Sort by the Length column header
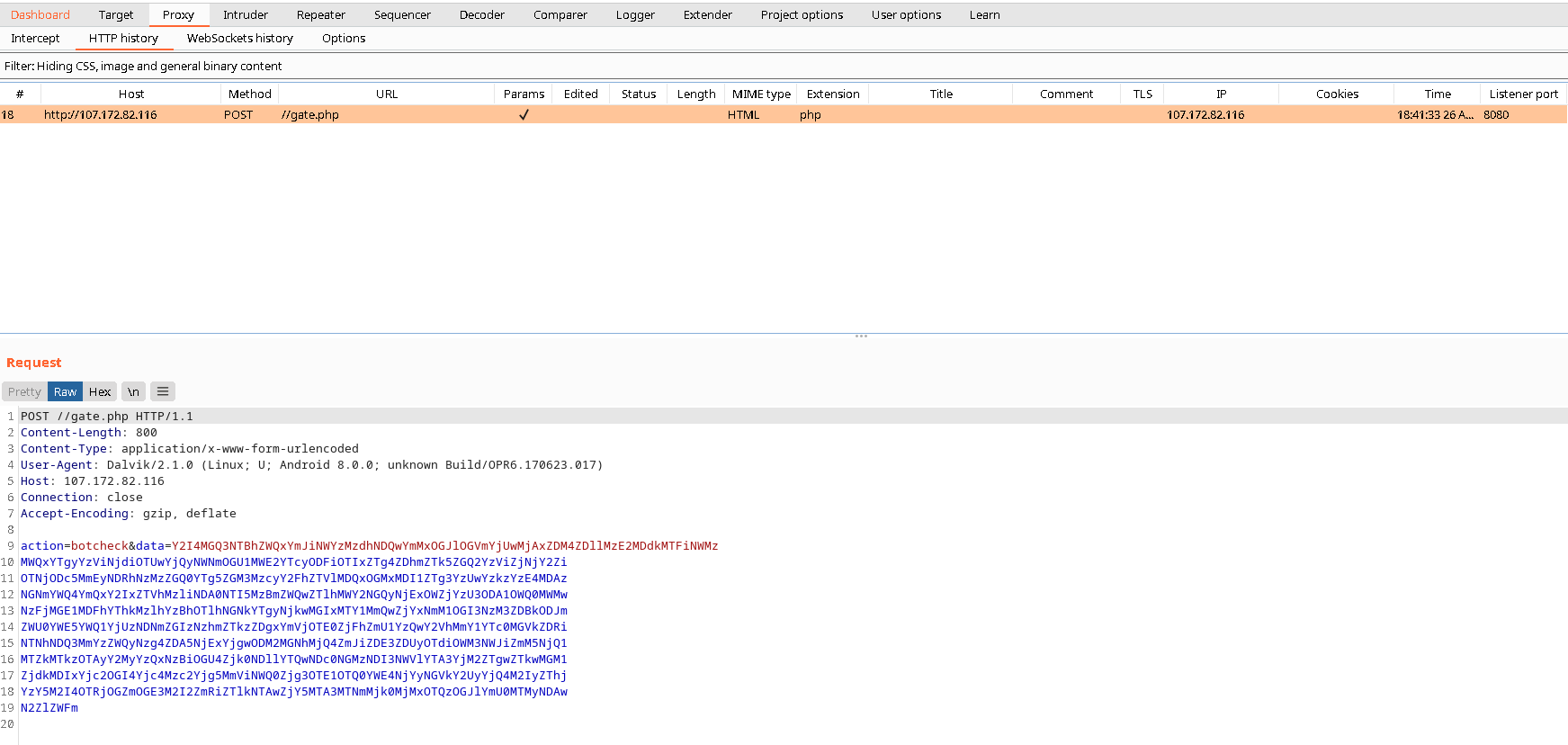This screenshot has height=745, width=1568. (696, 94)
